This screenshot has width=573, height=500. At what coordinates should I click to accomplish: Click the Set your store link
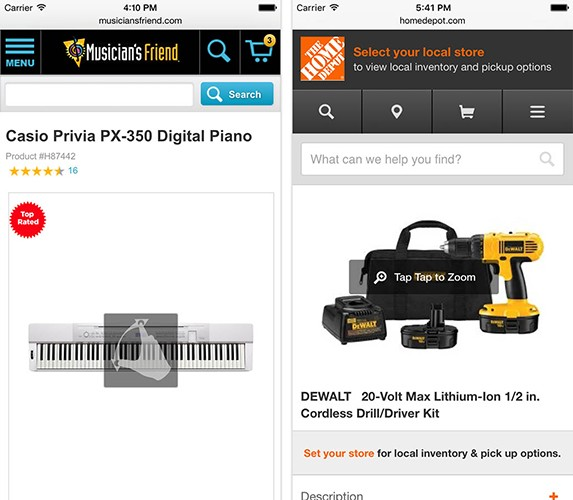(339, 453)
